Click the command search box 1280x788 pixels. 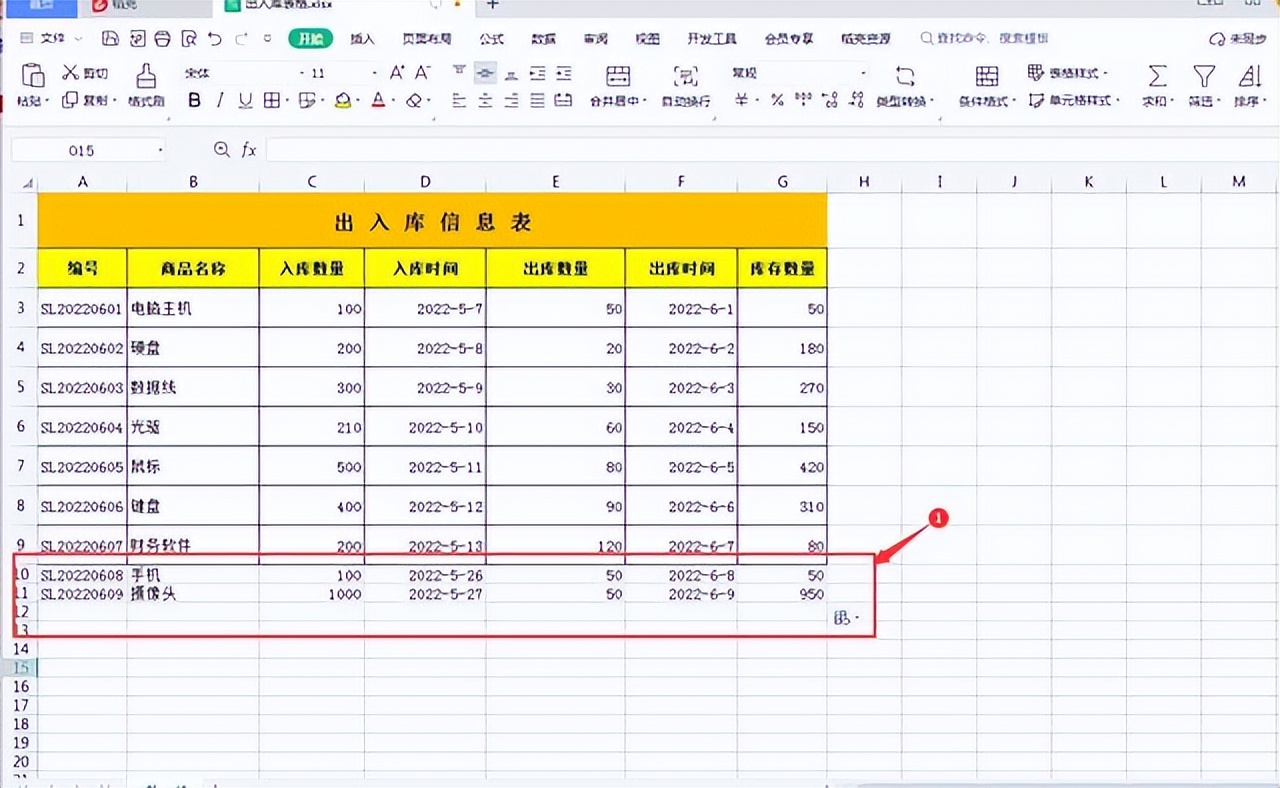coord(985,39)
